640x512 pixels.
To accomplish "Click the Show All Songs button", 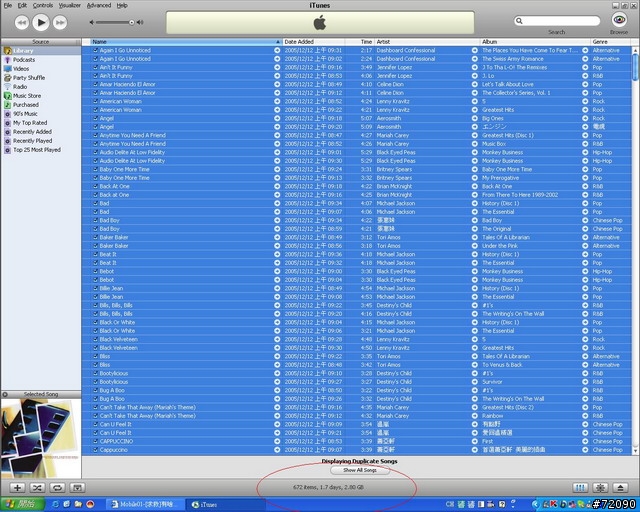I will tap(360, 470).
